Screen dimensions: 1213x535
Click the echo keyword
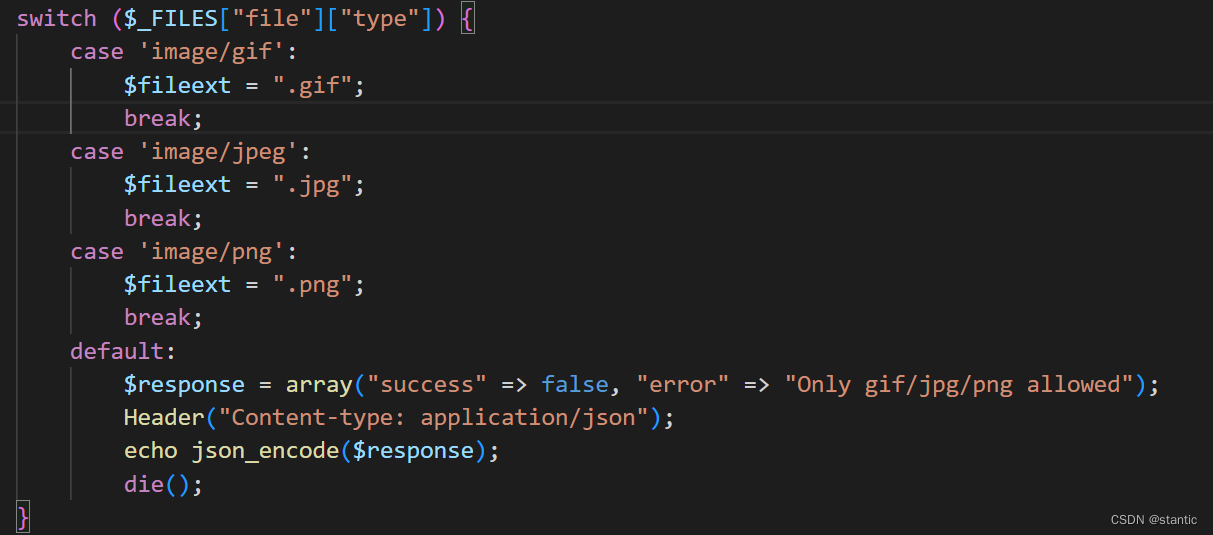151,451
